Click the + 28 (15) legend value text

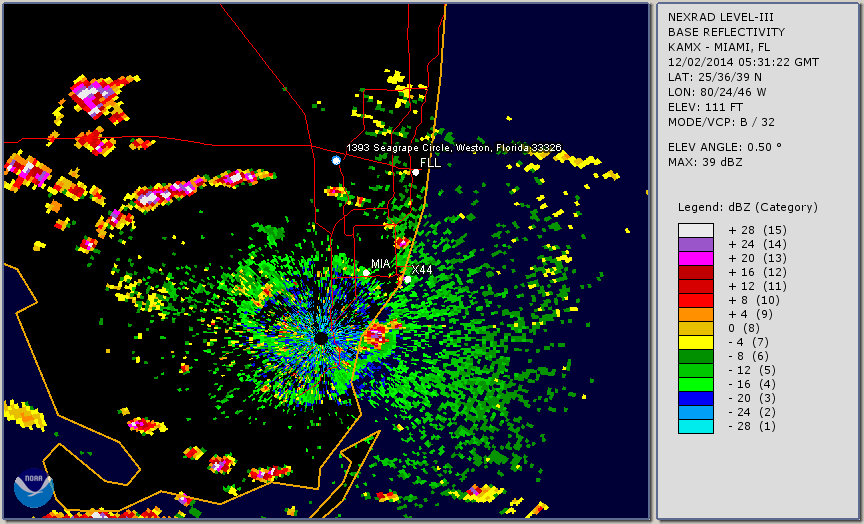click(757, 230)
